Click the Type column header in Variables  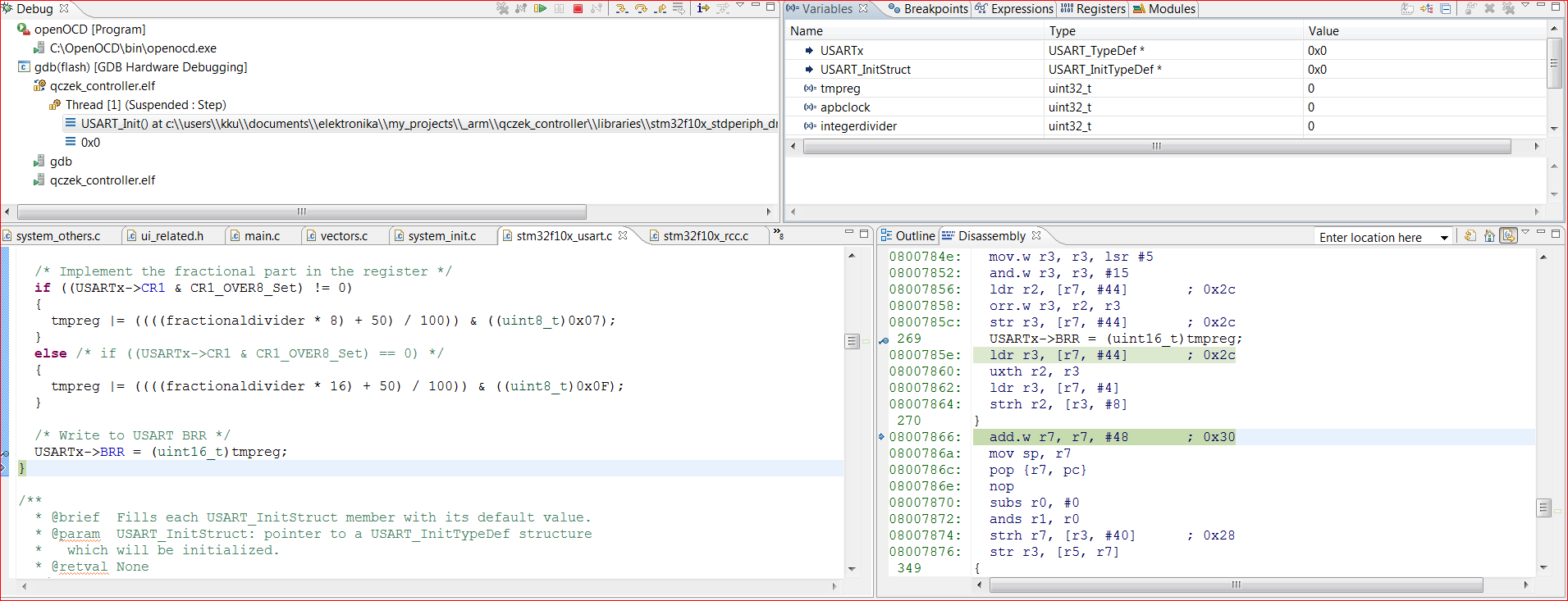coord(1174,31)
